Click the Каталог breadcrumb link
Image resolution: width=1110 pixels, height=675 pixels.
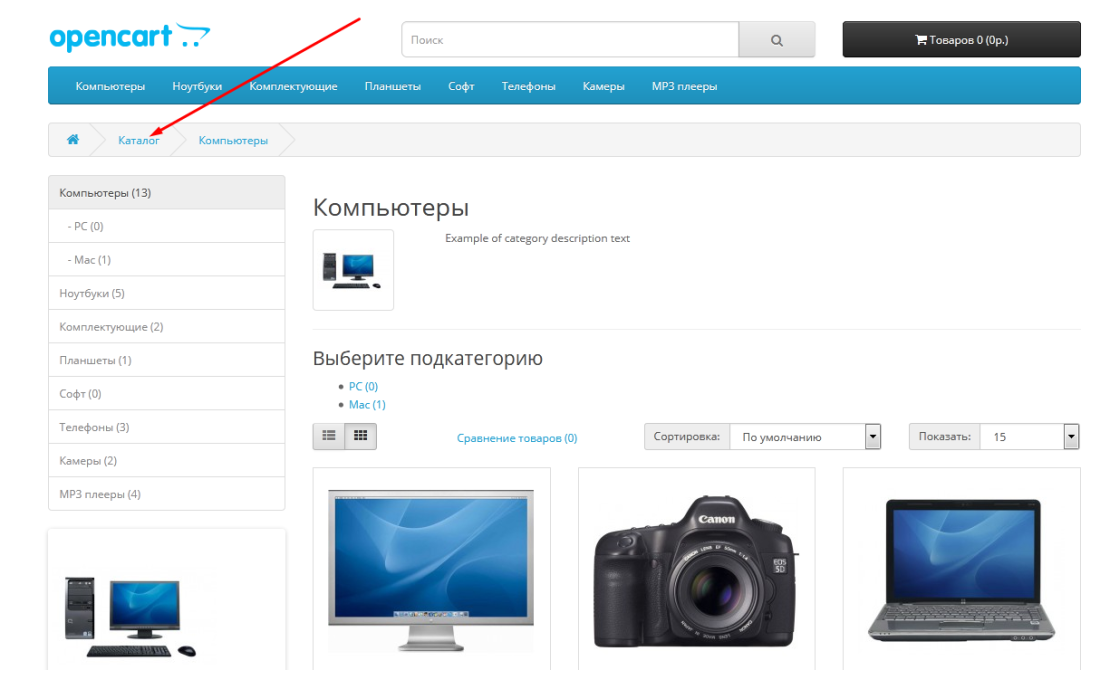pos(138,141)
